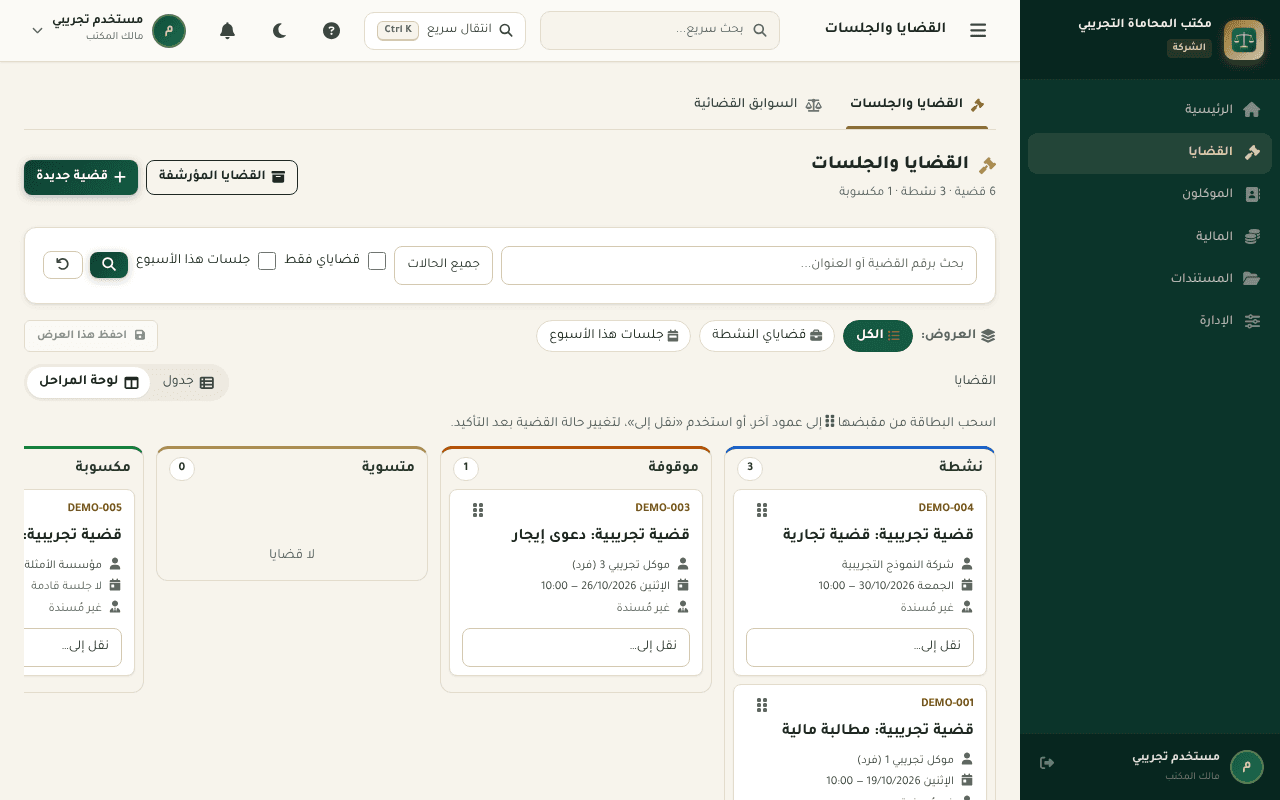Screen dimensions: 1280x800
Task: Open نقل إلى dropdown on card DEMO-005
Action: coord(73,647)
